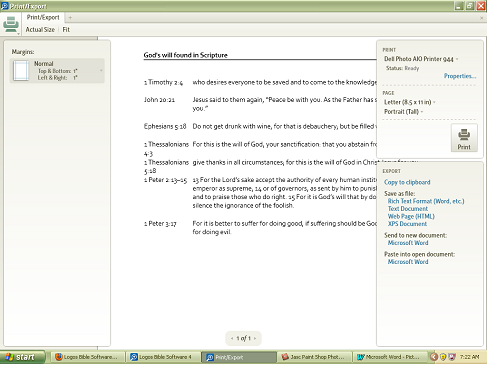Open the Margins Normal dropdown arrow
Viewport: 491px width, 369px height.
(101, 71)
